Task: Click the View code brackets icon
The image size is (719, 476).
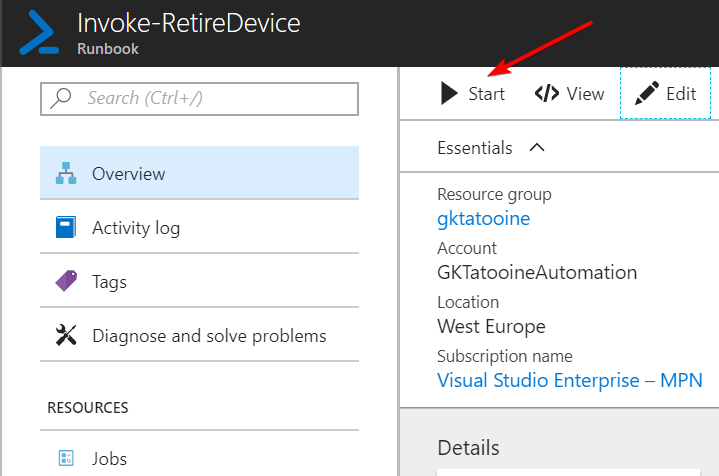Action: click(x=546, y=94)
